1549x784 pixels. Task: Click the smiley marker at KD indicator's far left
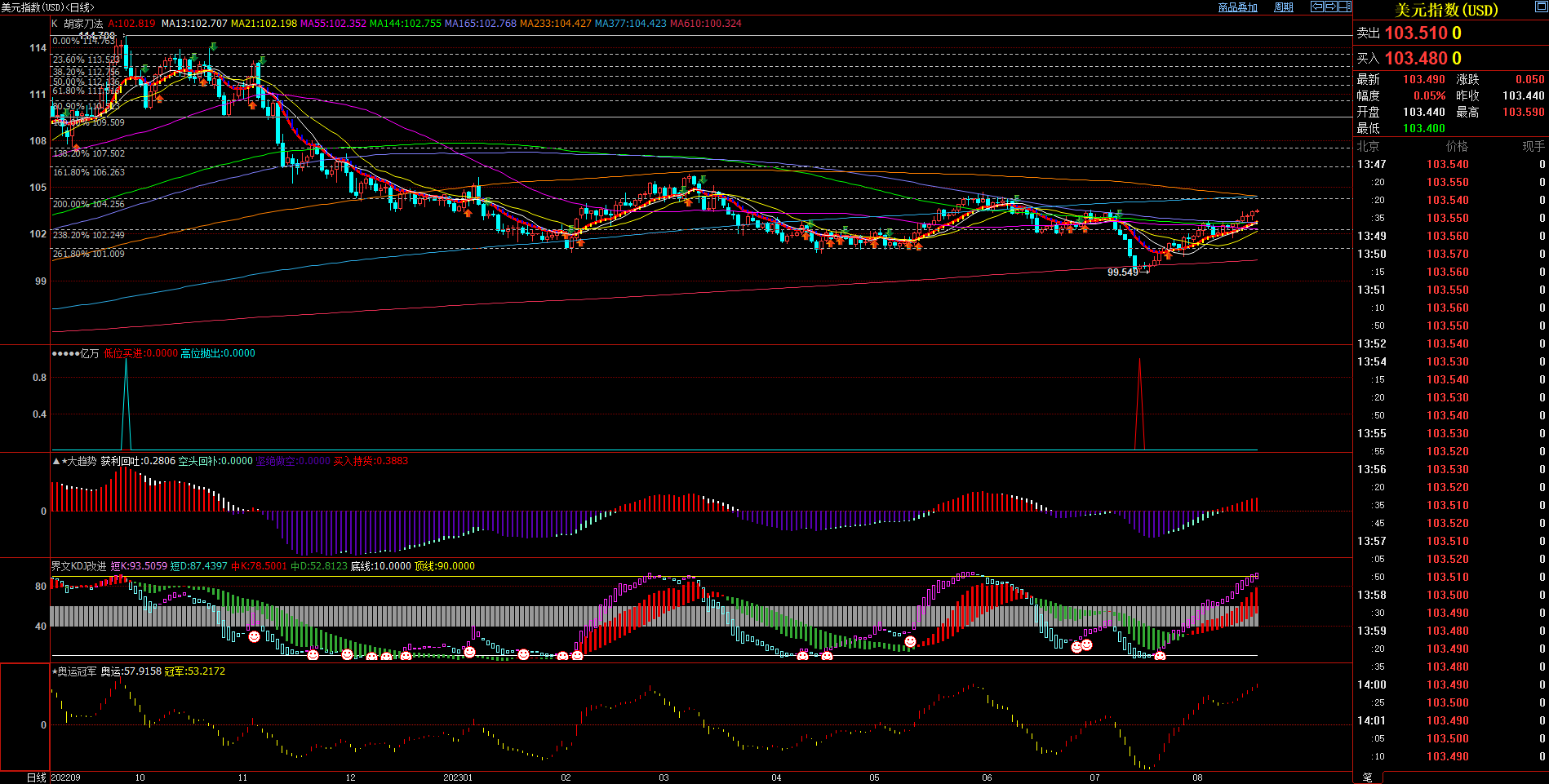click(x=254, y=636)
